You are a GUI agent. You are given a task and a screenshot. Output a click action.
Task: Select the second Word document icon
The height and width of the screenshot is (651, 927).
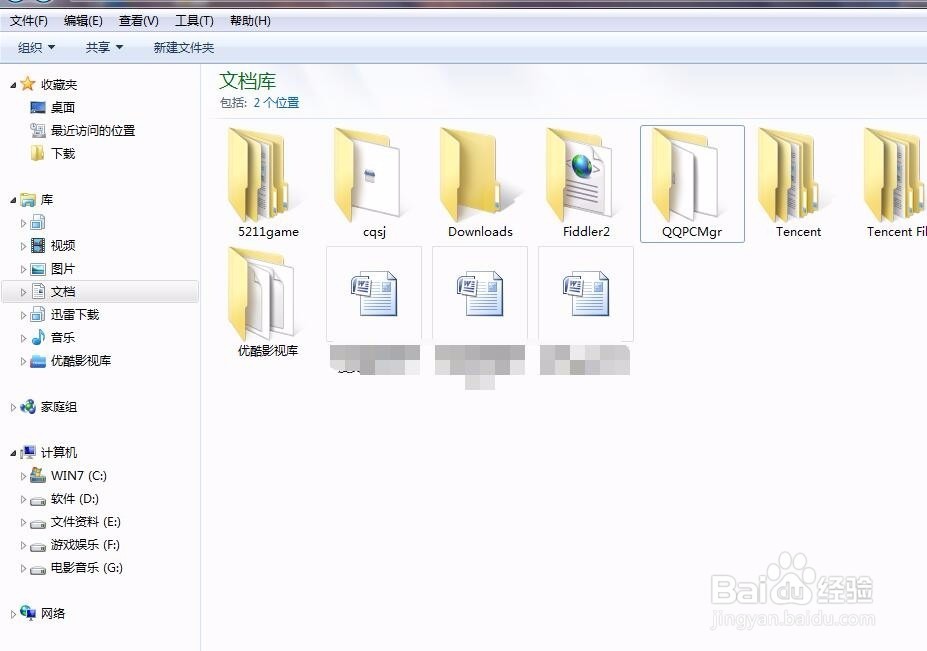(480, 293)
